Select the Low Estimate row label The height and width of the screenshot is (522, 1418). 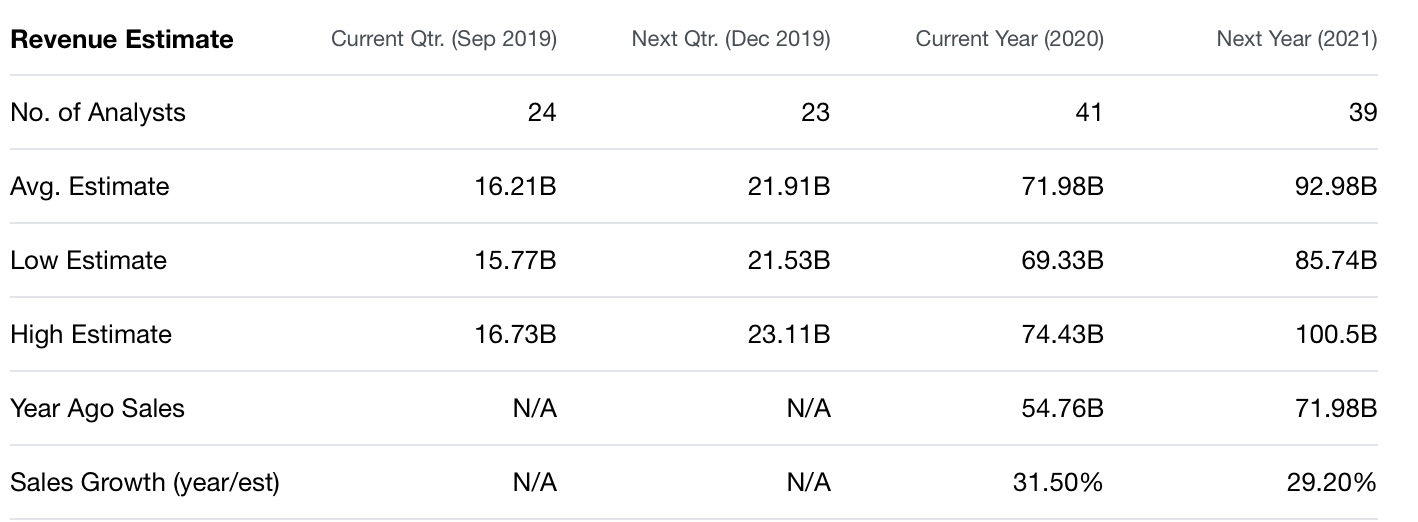click(89, 261)
